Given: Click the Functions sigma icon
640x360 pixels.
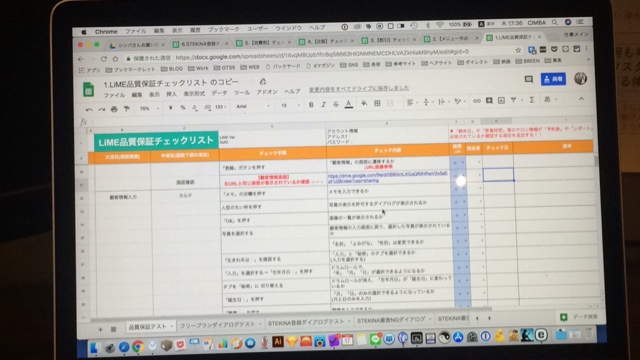Looking at the screenshot, I should 531,100.
